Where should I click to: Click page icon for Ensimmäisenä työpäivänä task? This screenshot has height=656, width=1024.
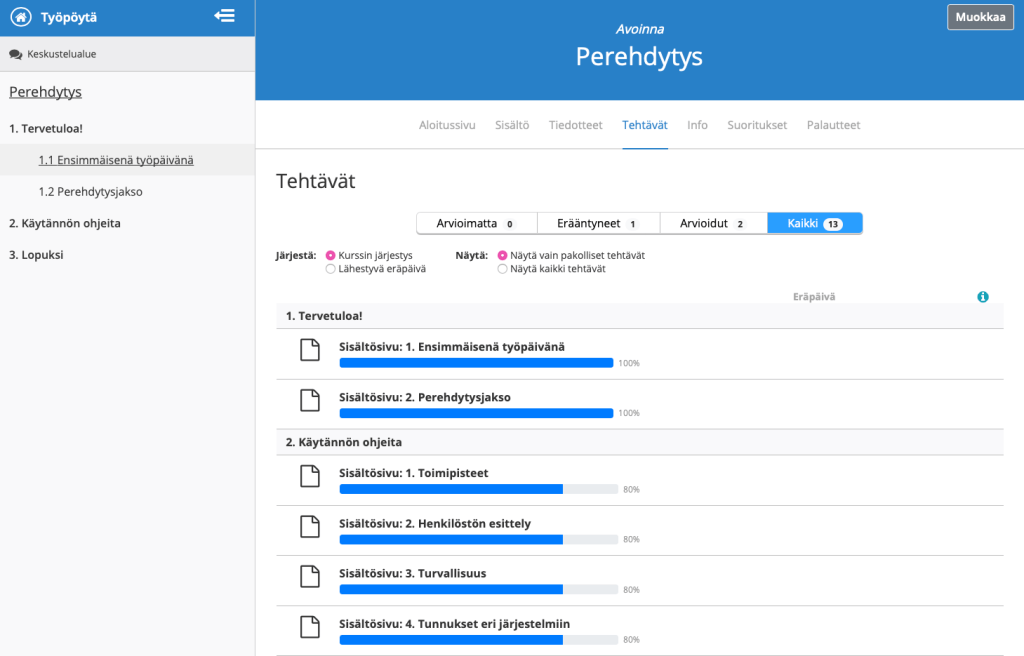point(311,350)
